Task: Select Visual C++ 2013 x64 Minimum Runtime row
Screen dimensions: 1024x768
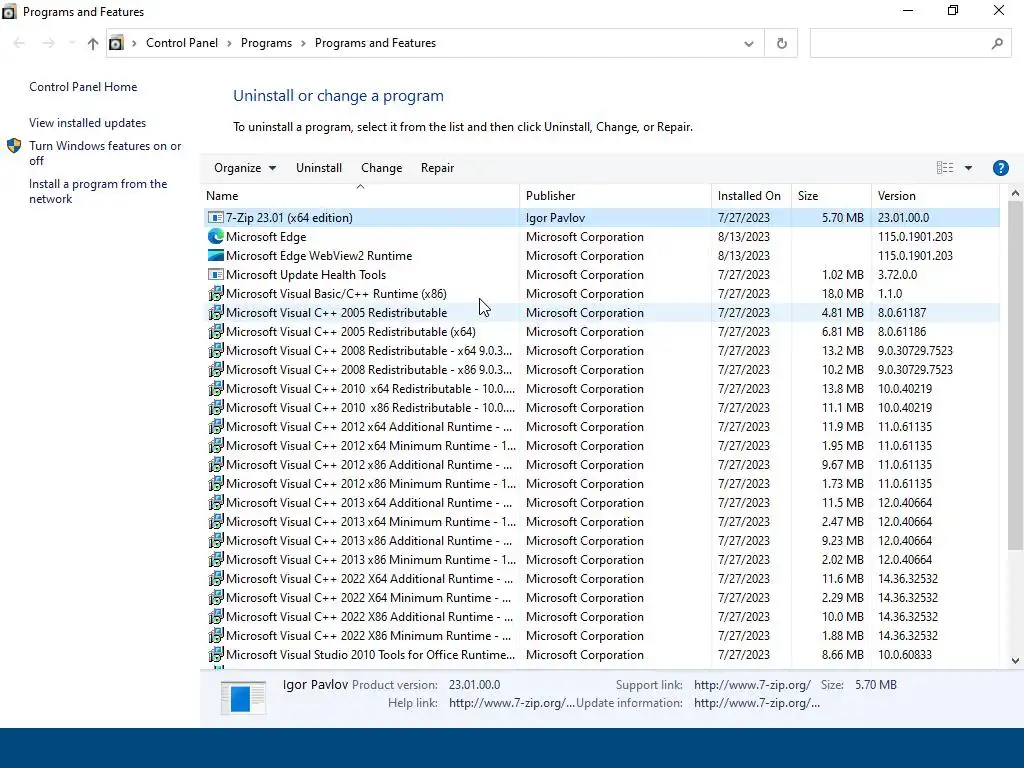Action: click(x=601, y=520)
